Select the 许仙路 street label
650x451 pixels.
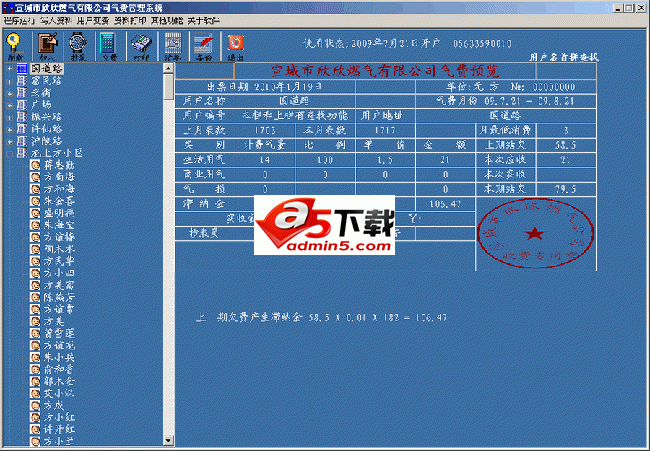46,129
